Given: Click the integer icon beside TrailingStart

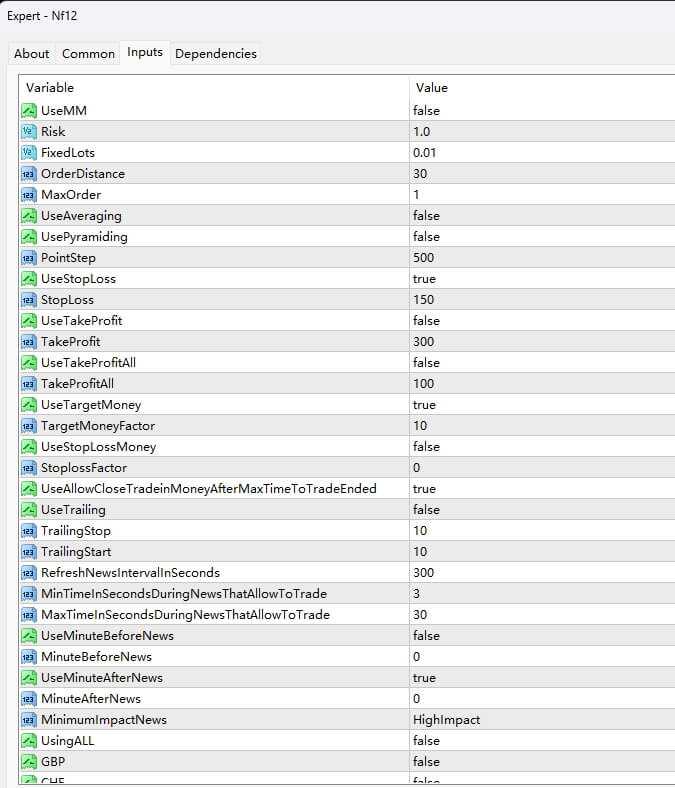Looking at the screenshot, I should click(28, 551).
